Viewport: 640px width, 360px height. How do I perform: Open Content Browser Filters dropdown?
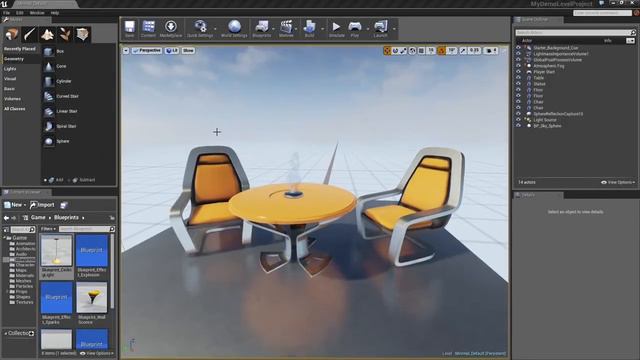tap(49, 229)
